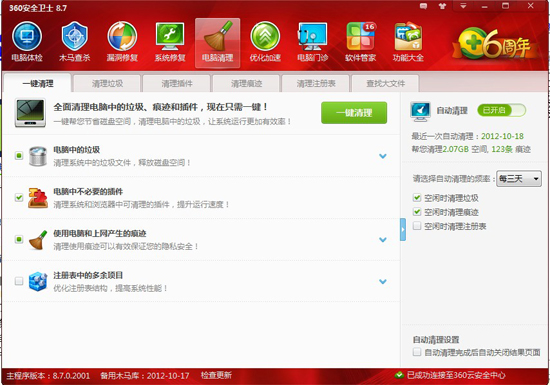The image size is (550, 385).
Task: Click 主程序版本：8.7.0.2001 text
Action: coord(48,376)
